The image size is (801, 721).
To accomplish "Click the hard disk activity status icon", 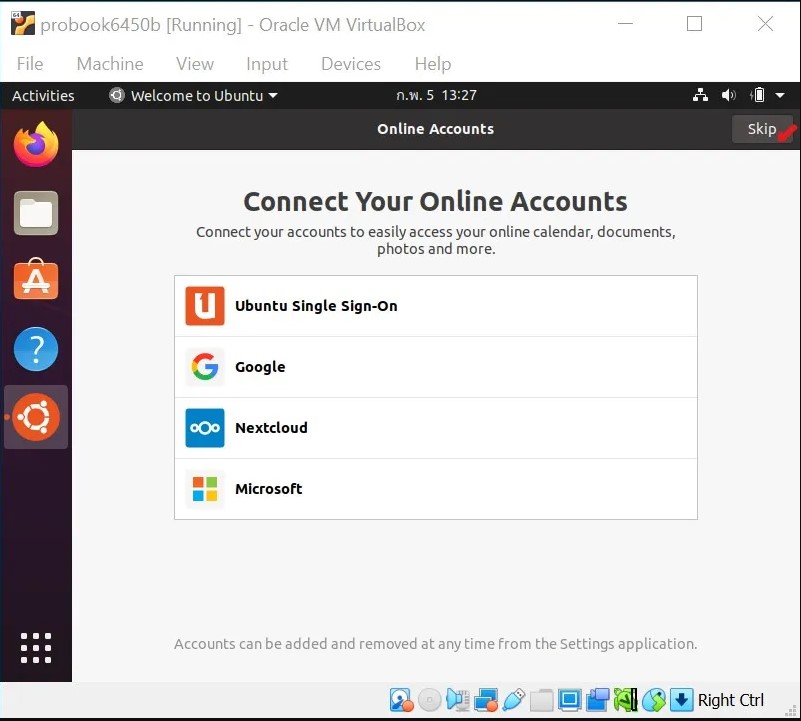I will 402,700.
